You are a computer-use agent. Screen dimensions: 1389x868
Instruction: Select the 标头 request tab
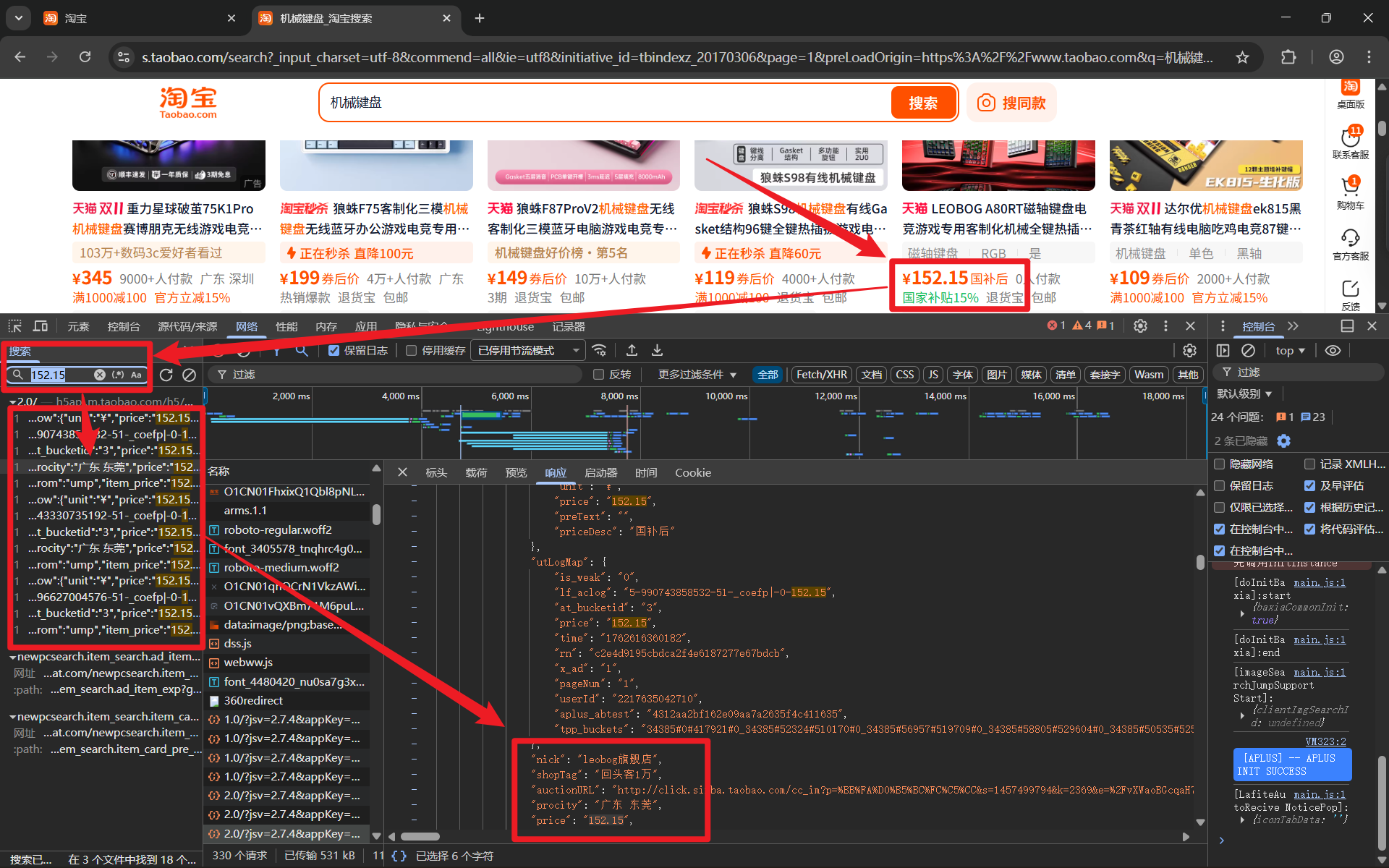[x=436, y=473]
